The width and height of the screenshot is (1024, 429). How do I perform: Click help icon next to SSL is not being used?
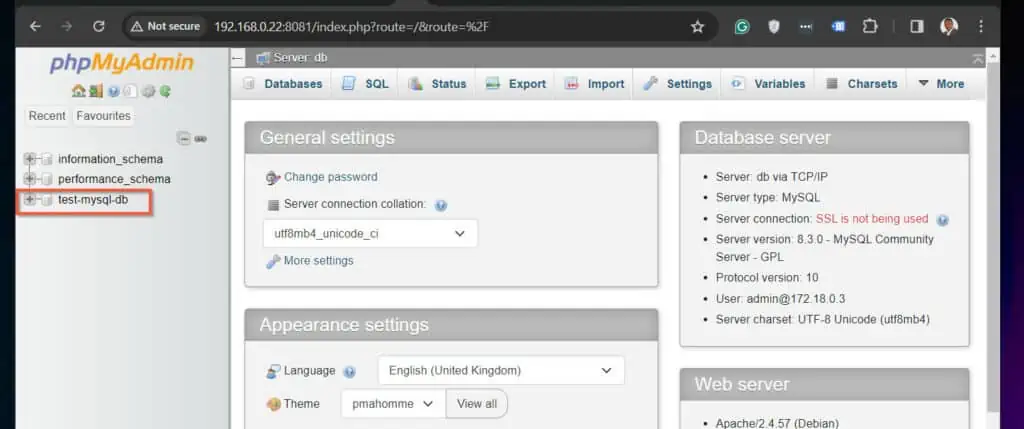click(x=942, y=219)
